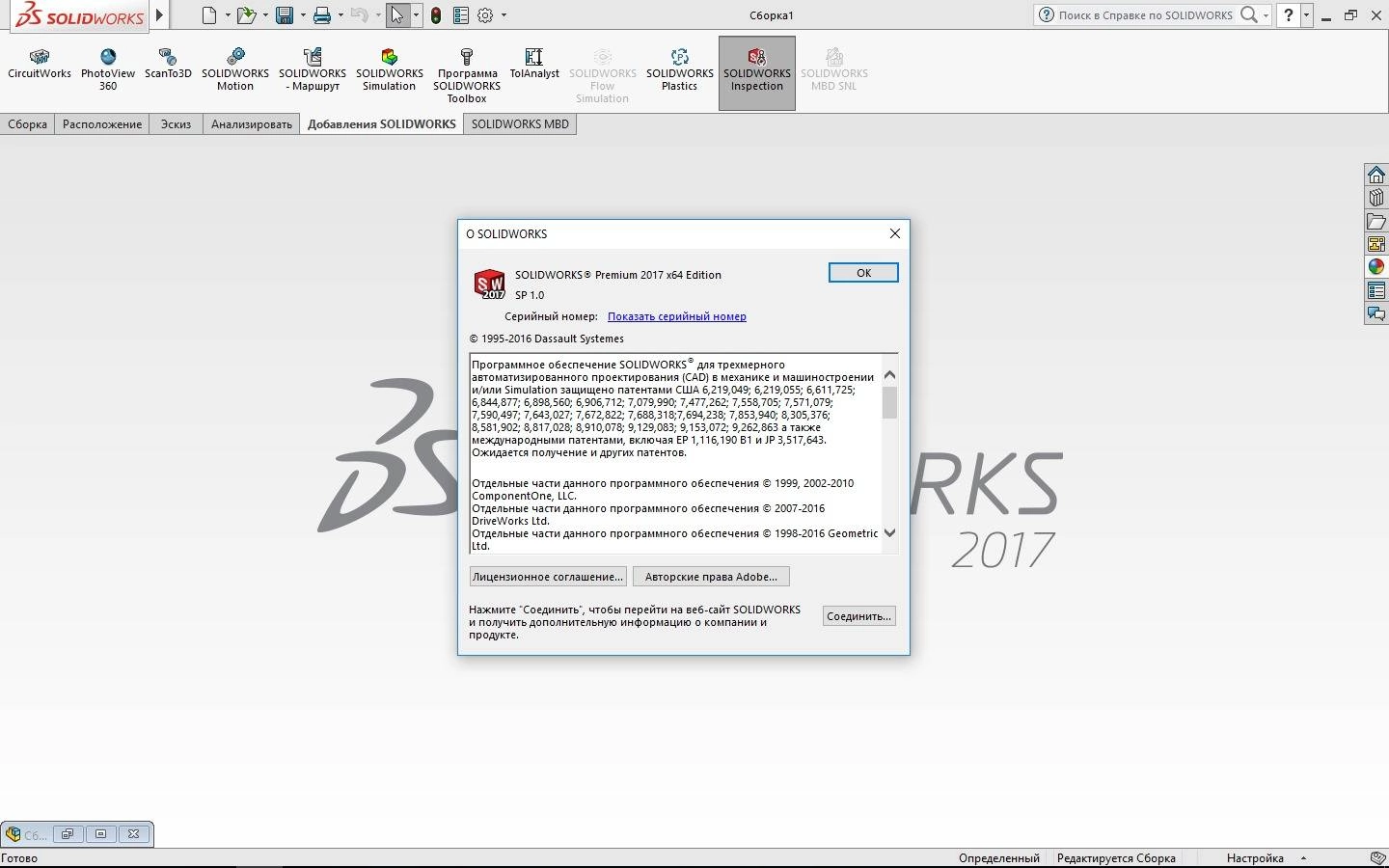Click the Help question mark button

pyautogui.click(x=1289, y=15)
